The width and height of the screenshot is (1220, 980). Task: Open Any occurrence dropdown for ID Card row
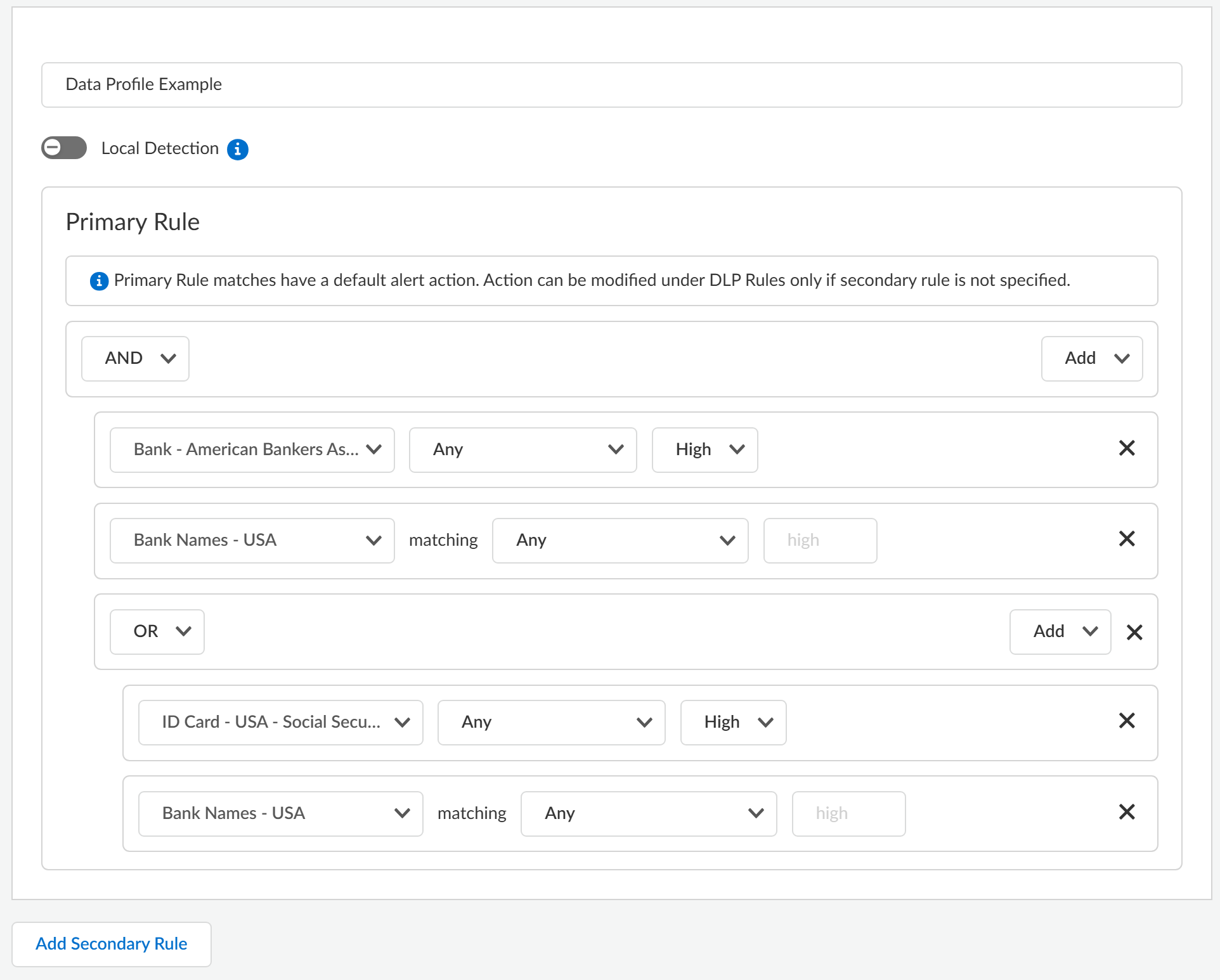(x=550, y=722)
